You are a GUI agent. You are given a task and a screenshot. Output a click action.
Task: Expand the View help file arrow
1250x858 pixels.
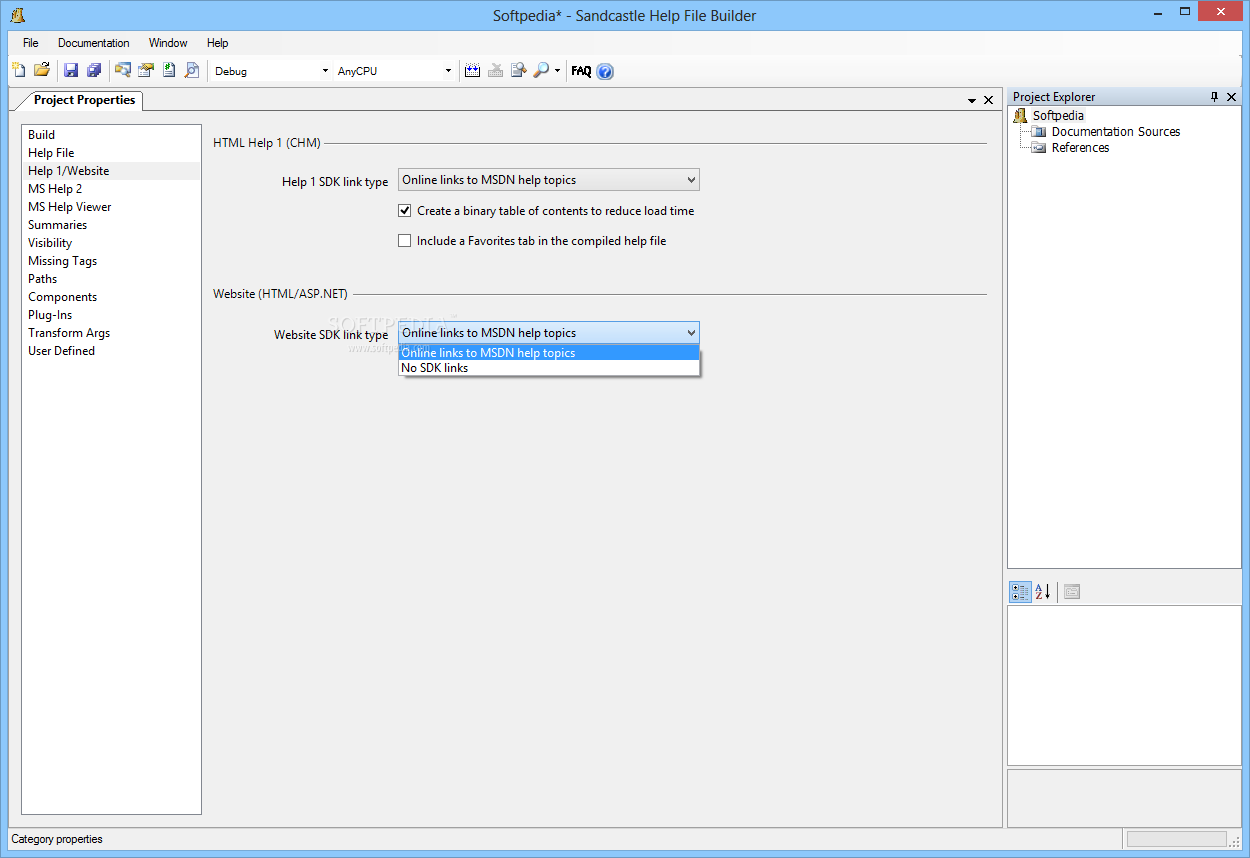(x=558, y=71)
